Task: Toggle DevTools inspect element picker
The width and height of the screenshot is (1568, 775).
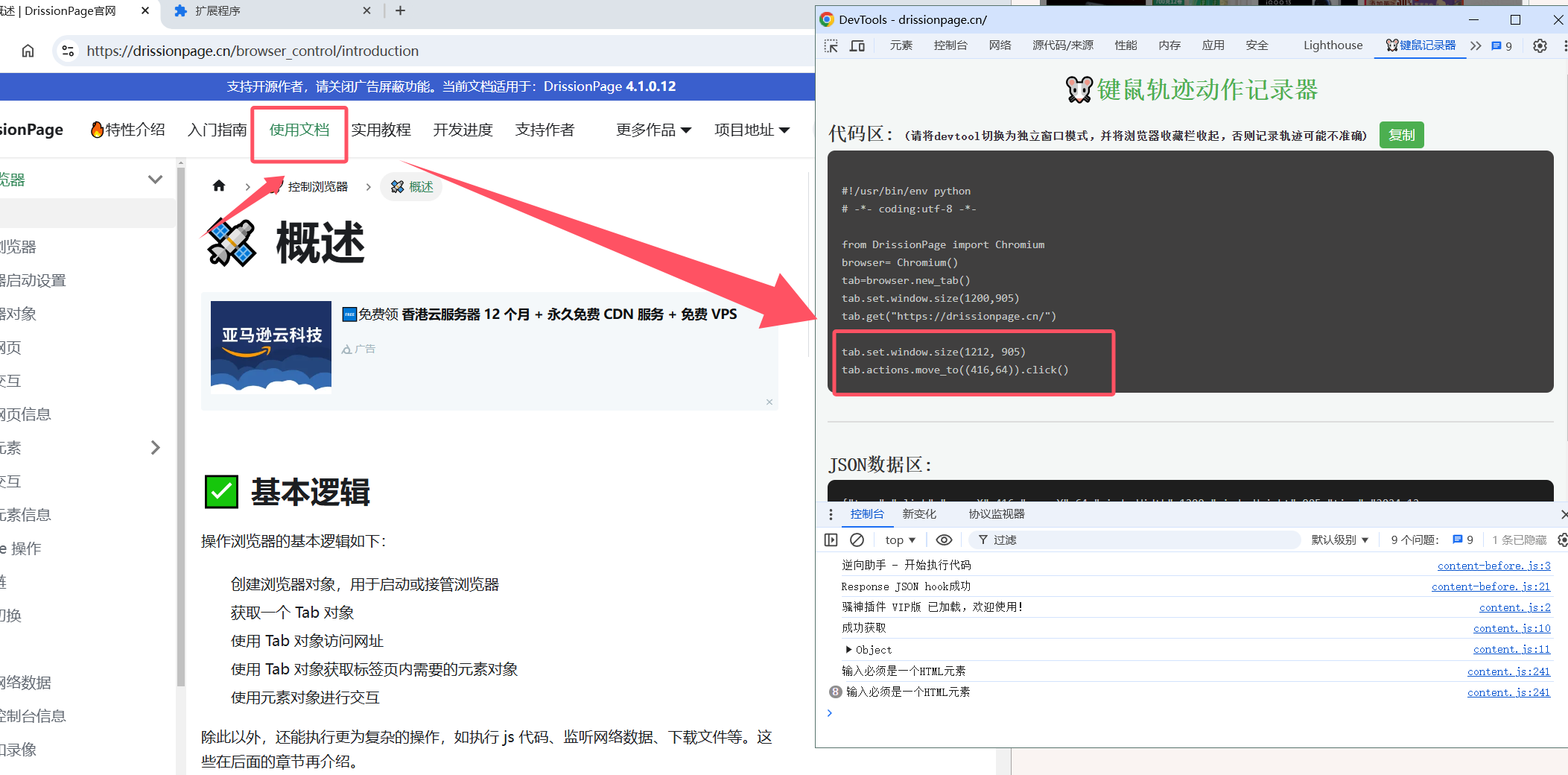Action: point(831,45)
